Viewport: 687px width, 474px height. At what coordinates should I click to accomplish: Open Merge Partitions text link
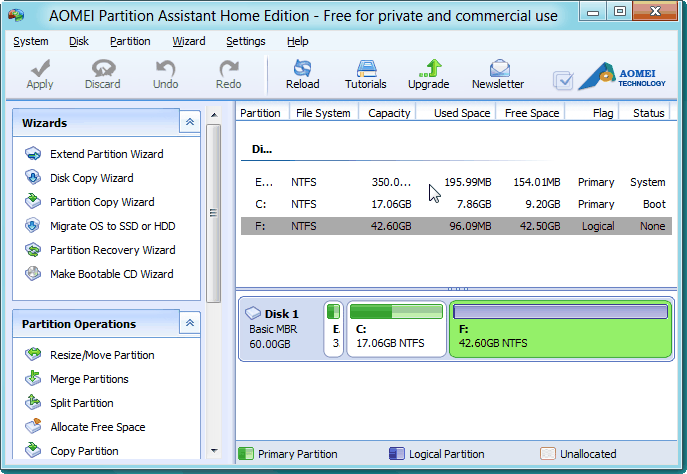coord(89,378)
